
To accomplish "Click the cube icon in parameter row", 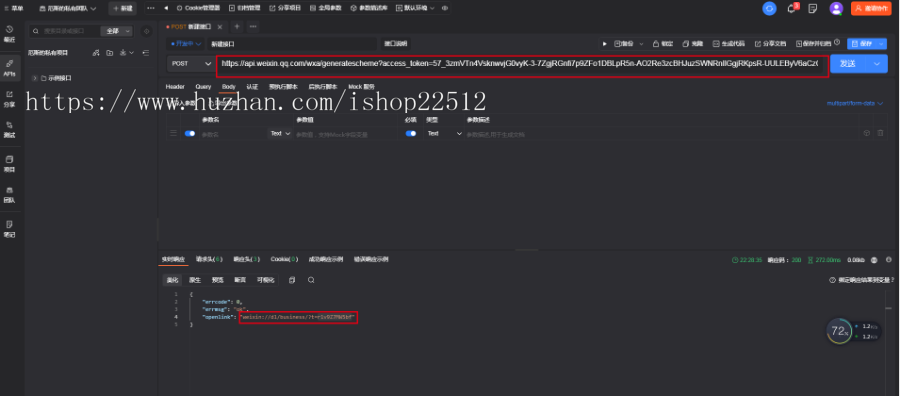I will [867, 133].
